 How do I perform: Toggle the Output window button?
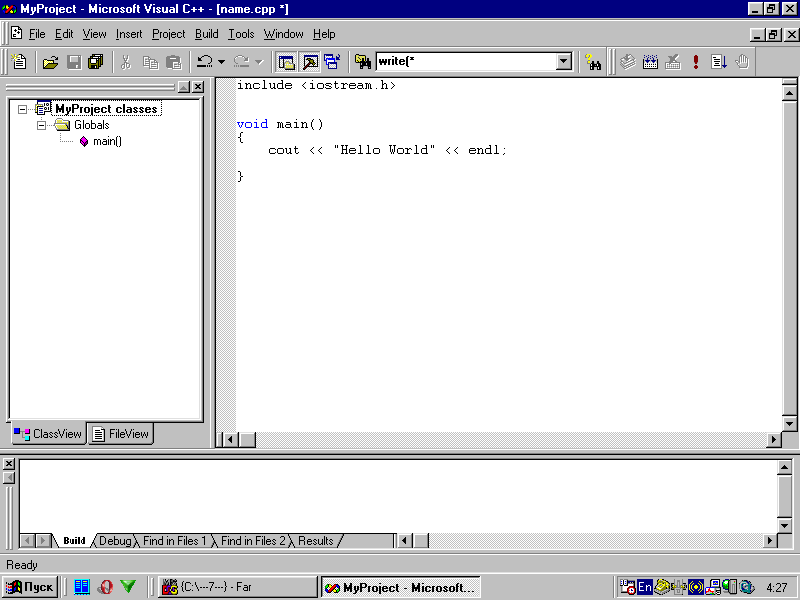(310, 62)
